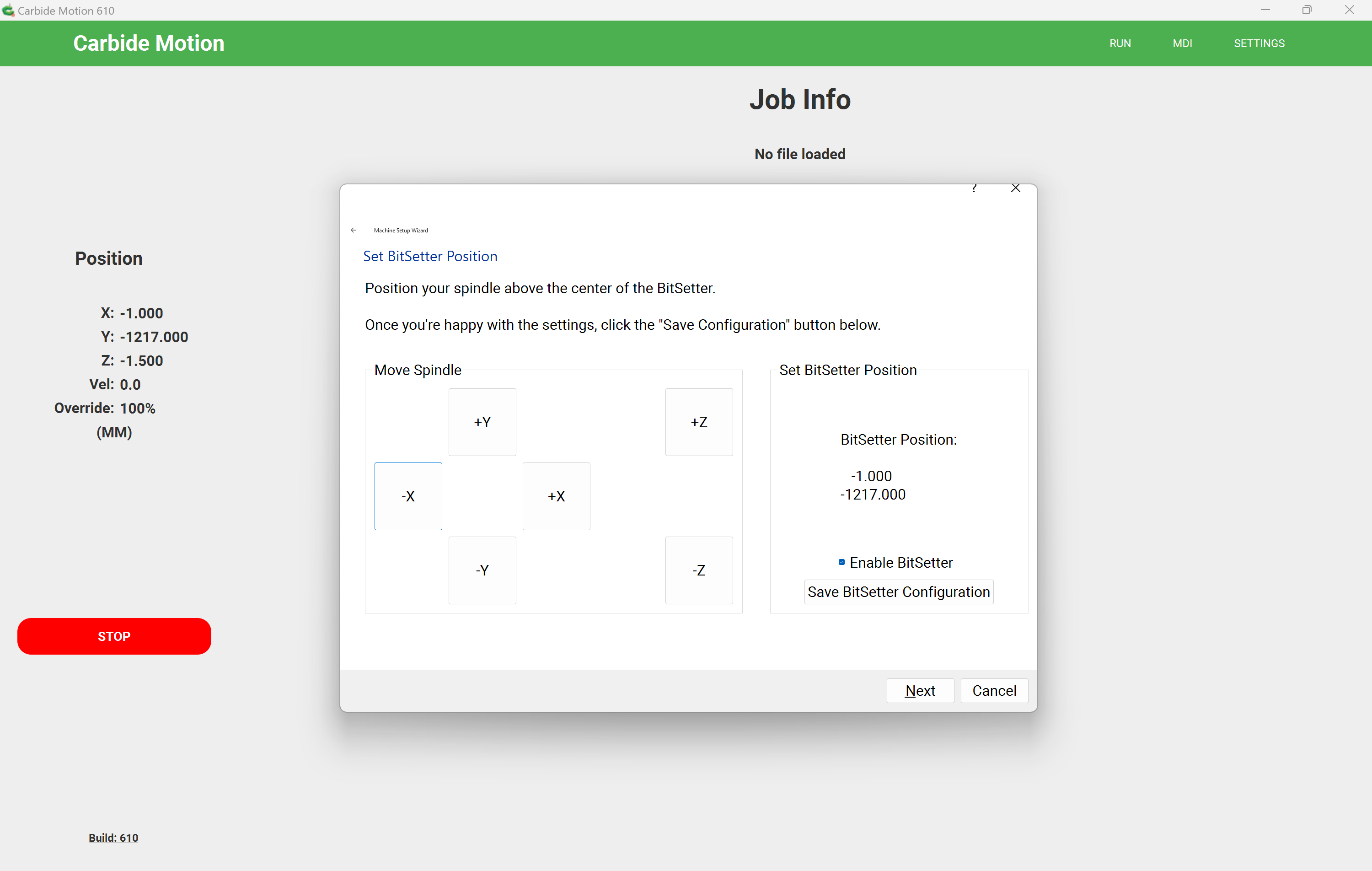
Task: Toggle the Enable BitSetter checkbox
Action: pos(841,562)
